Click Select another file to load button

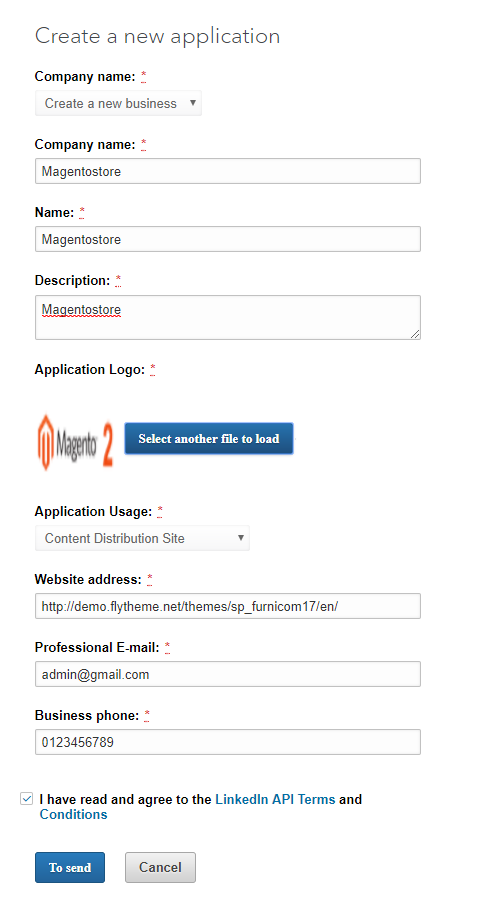(209, 439)
